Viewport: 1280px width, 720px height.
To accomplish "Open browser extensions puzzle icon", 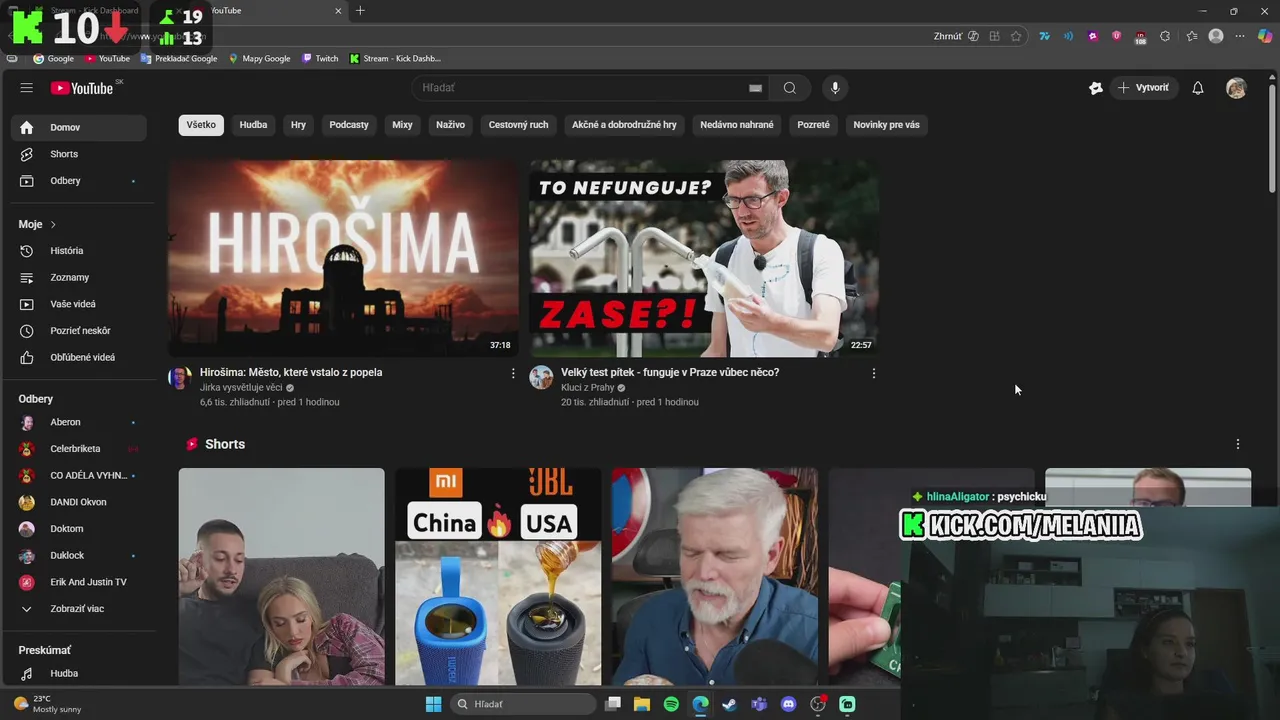I will [x=1165, y=36].
